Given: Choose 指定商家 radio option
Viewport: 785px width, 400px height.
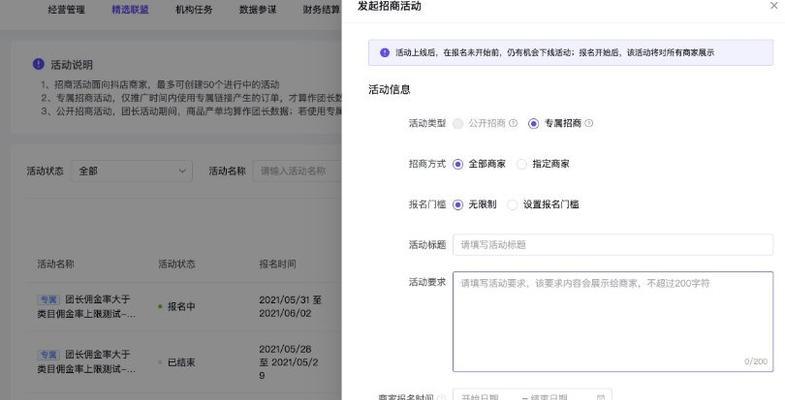Looking at the screenshot, I should tap(522, 164).
